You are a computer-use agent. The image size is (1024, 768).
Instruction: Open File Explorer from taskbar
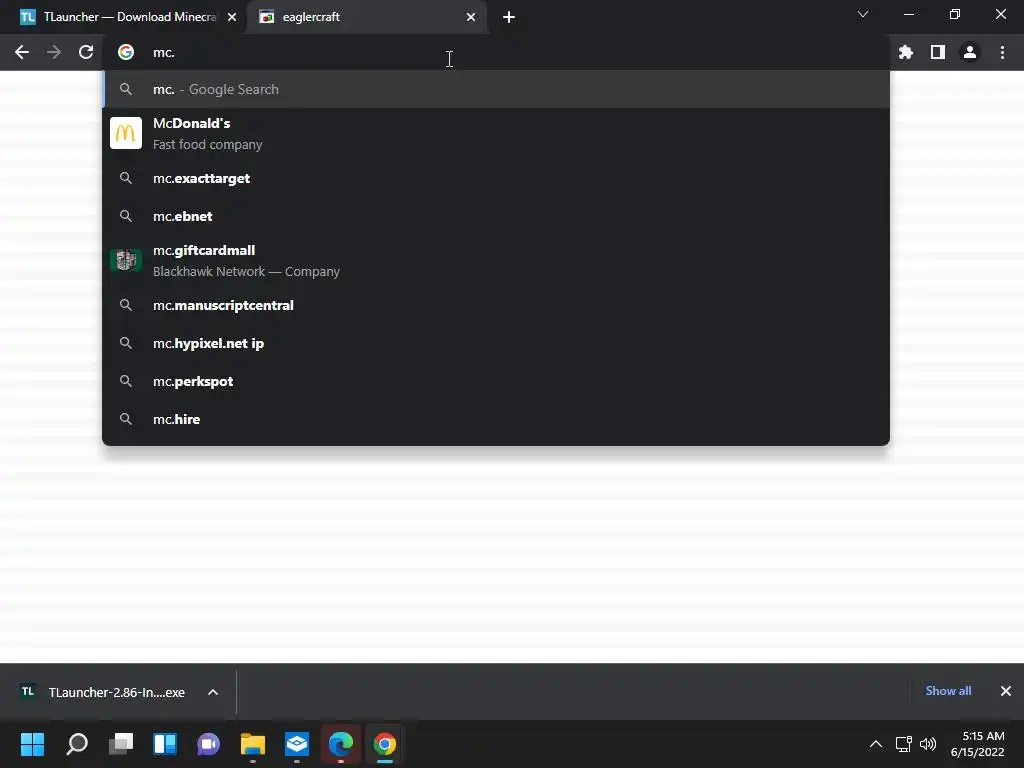[x=253, y=744]
